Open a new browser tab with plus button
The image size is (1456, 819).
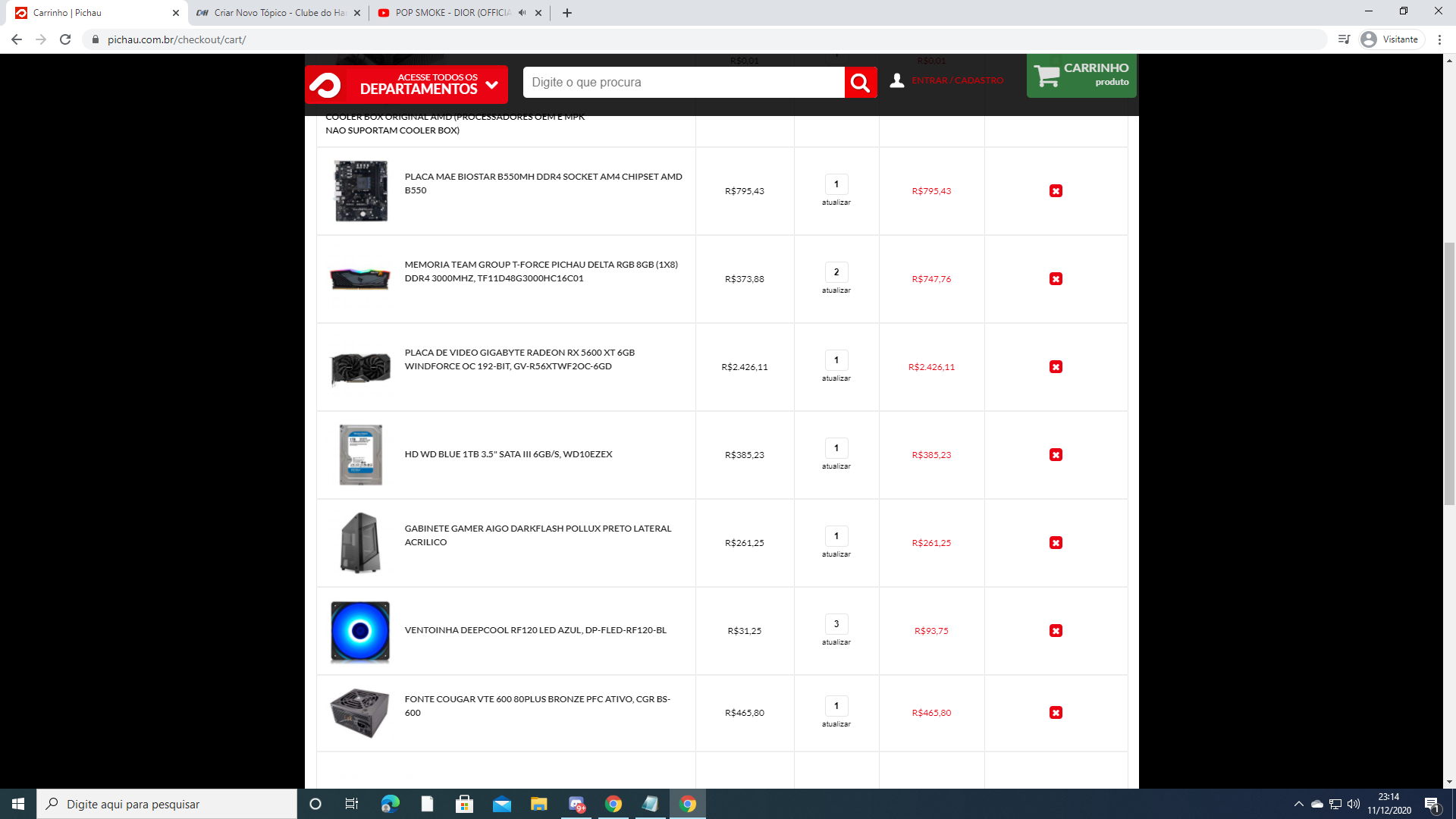coord(567,13)
